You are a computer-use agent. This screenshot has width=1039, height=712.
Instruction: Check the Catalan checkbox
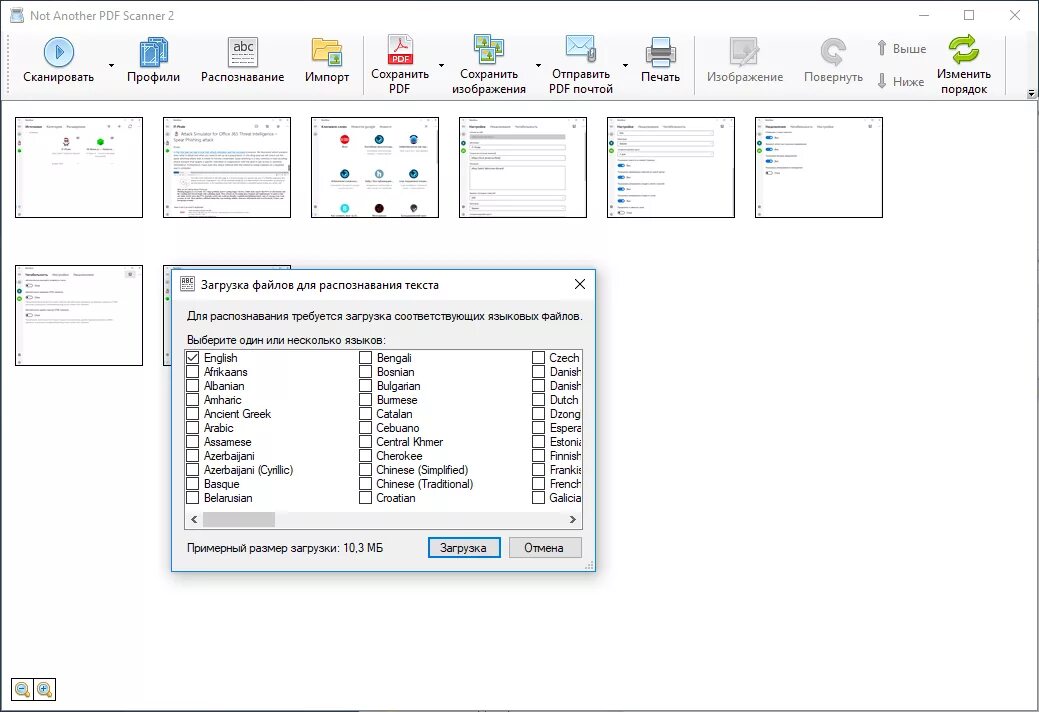tap(365, 414)
